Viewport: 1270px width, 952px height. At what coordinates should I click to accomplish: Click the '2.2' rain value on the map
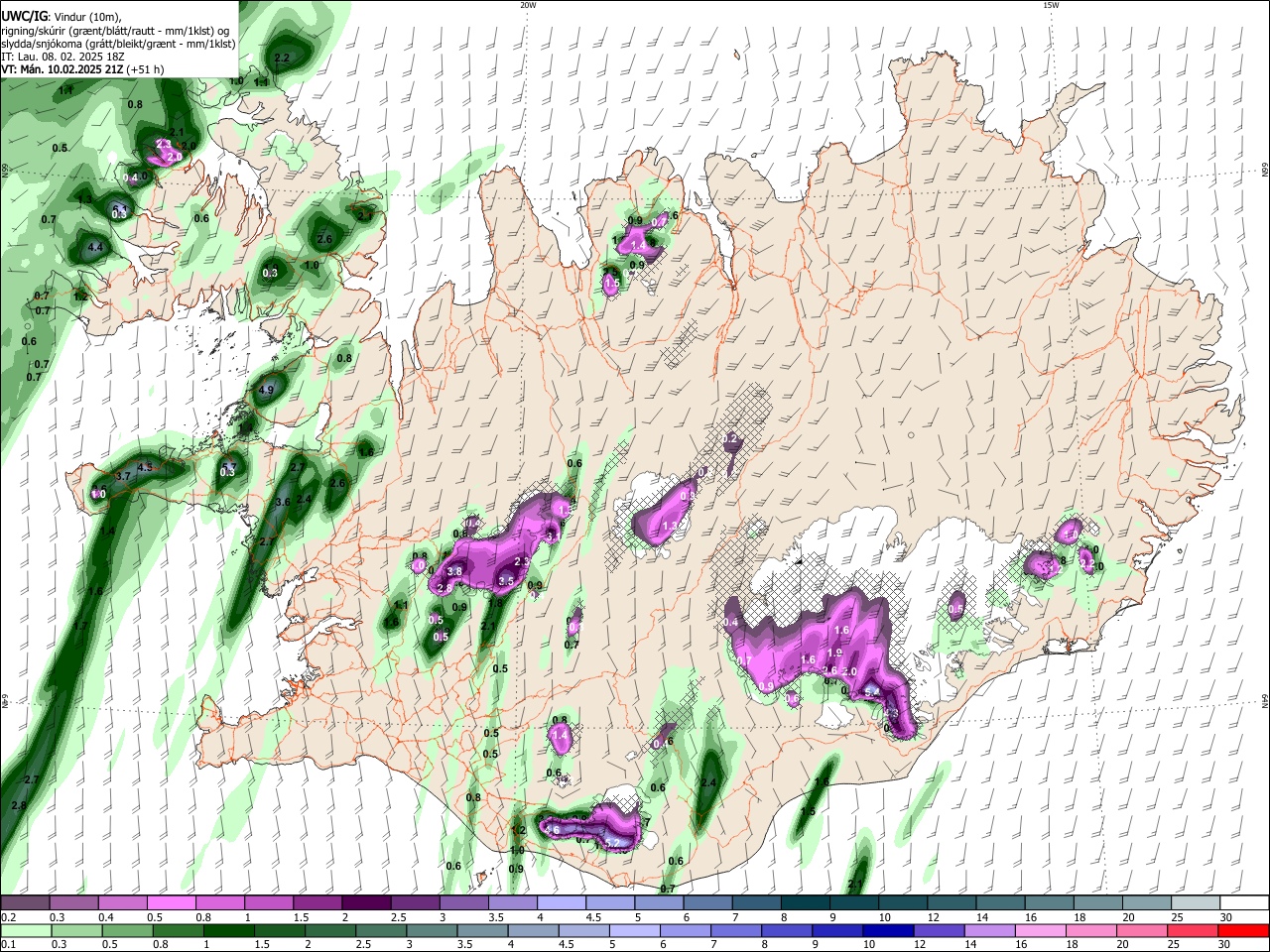(281, 59)
